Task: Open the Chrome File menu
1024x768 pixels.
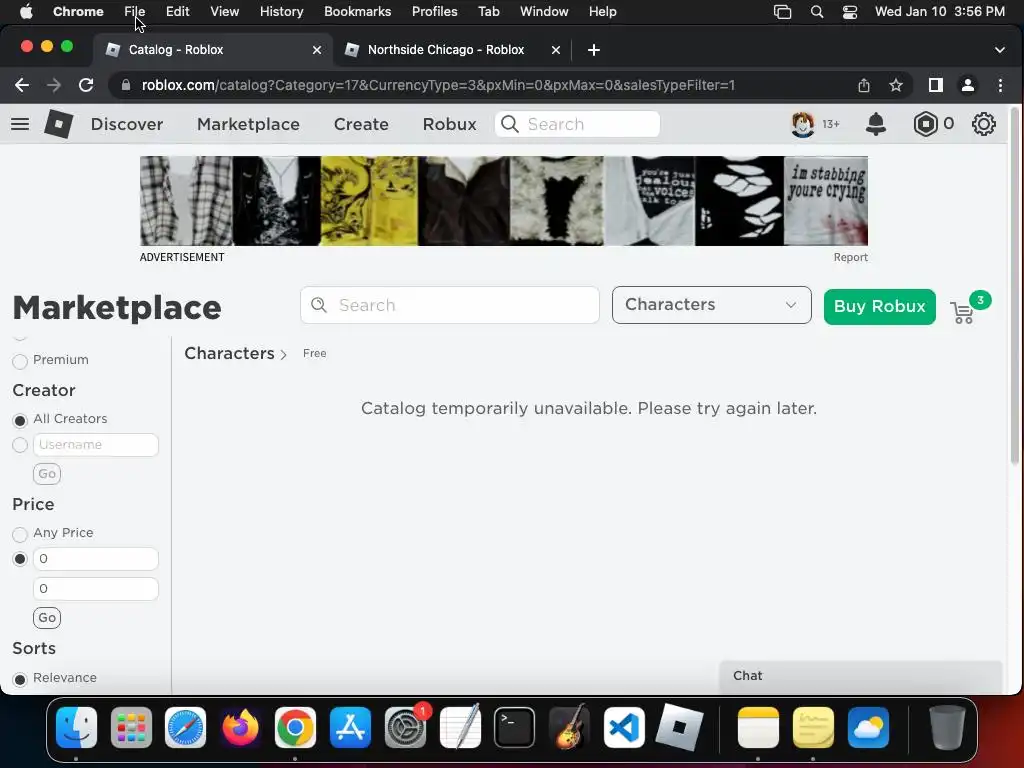Action: pos(135,12)
